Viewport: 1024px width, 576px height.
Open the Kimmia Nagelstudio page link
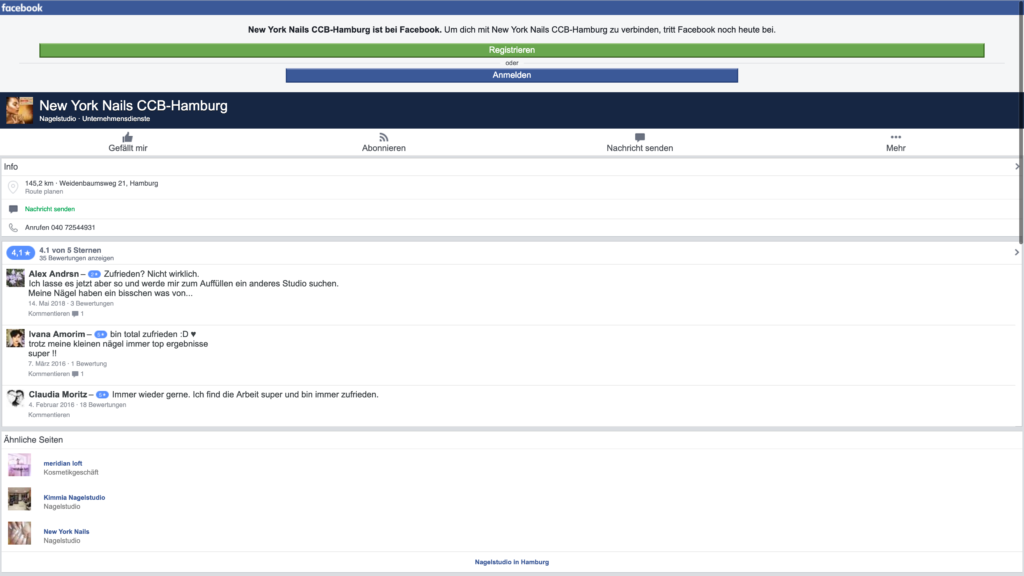pos(74,497)
